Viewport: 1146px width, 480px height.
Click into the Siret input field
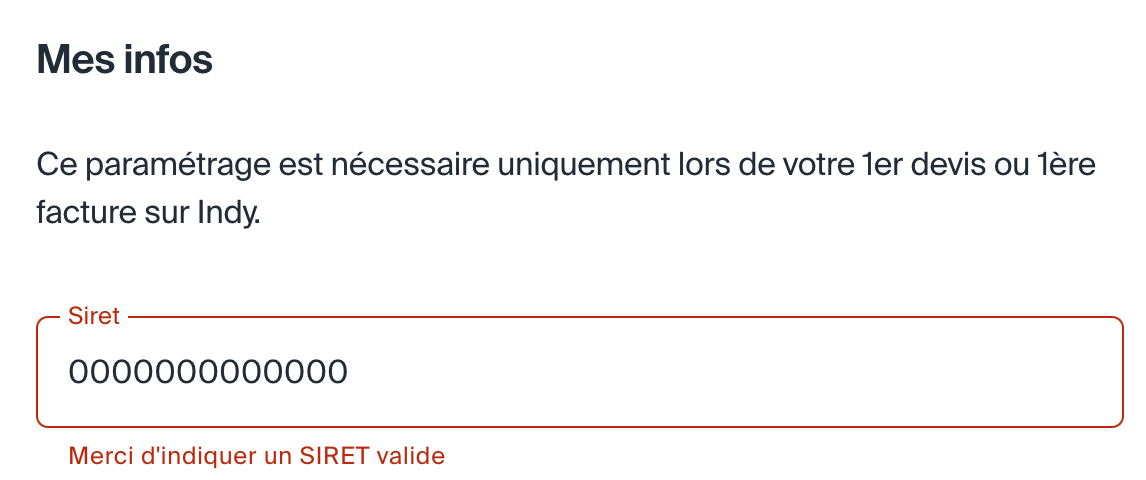point(580,372)
